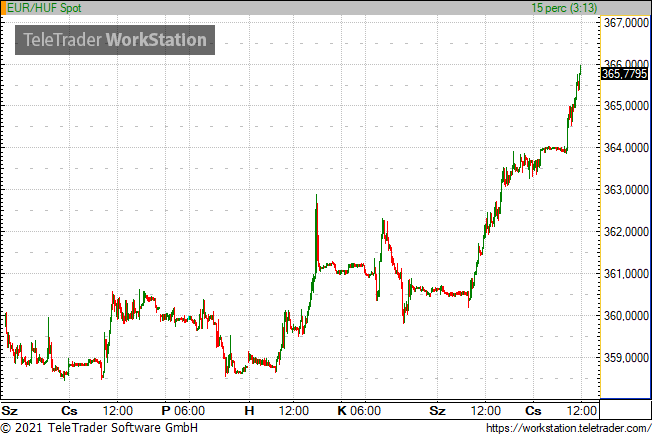Open the workstation.teletrader.com link
Screen dimensions: 652x437
point(568,428)
